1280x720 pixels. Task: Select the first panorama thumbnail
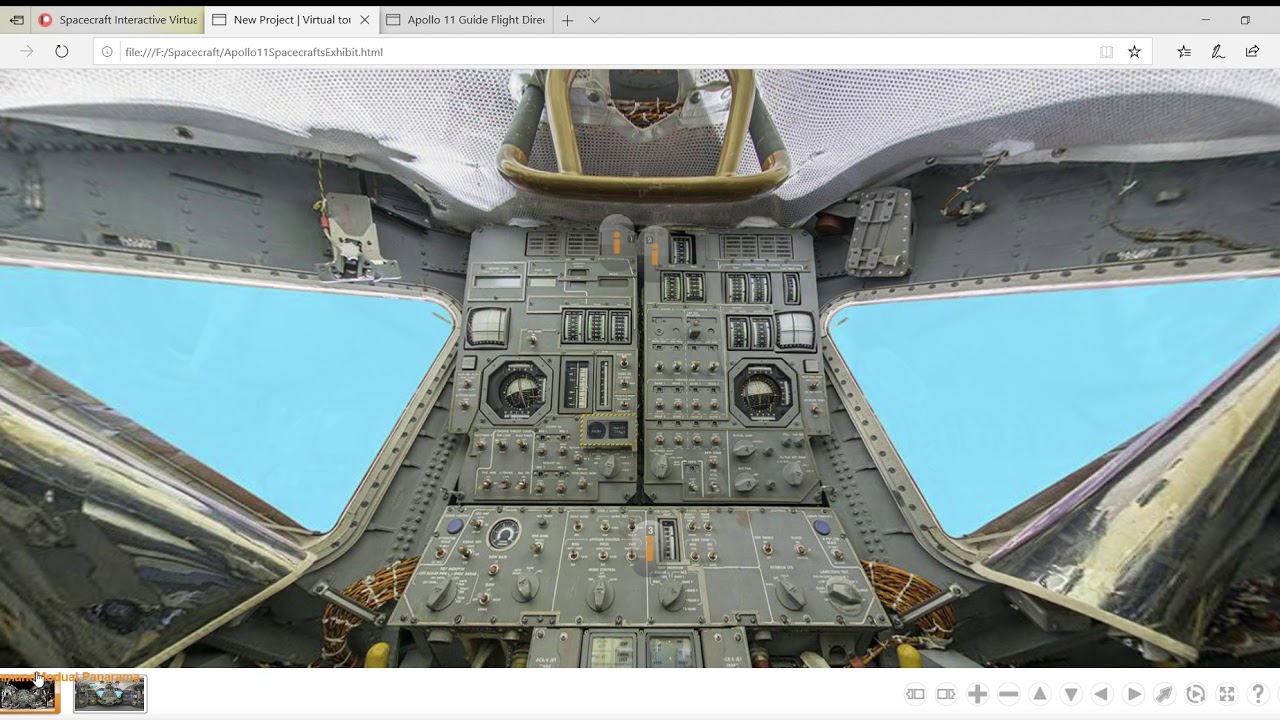(x=29, y=693)
